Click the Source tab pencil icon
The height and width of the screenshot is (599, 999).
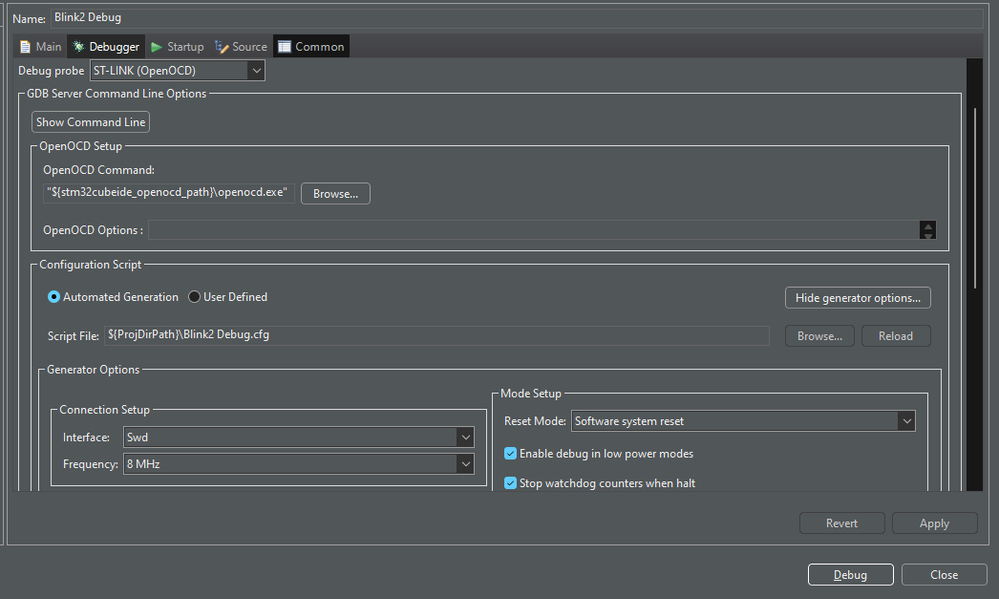click(221, 47)
